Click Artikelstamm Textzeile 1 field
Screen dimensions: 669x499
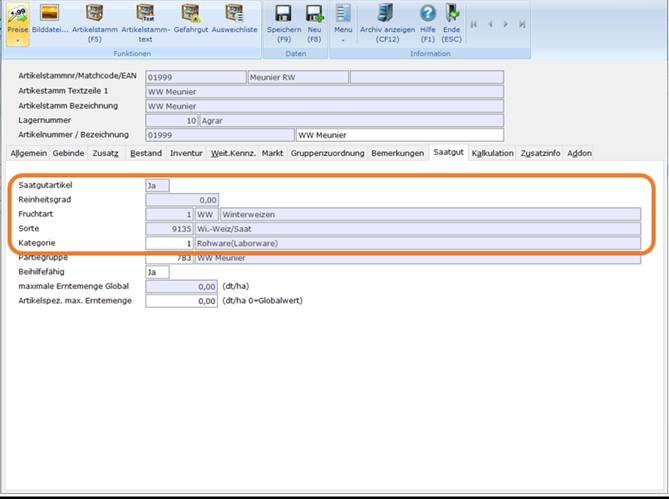click(324, 92)
